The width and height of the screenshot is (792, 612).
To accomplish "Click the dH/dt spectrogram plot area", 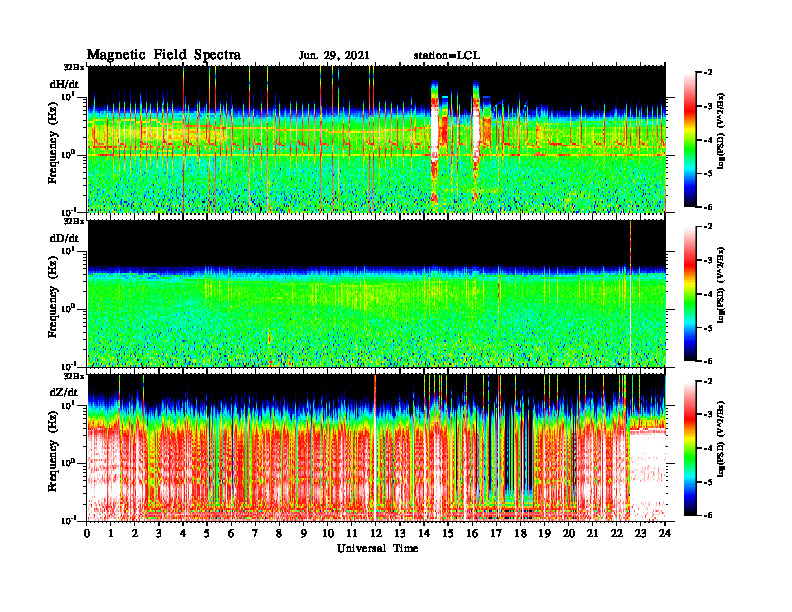I will (x=376, y=139).
